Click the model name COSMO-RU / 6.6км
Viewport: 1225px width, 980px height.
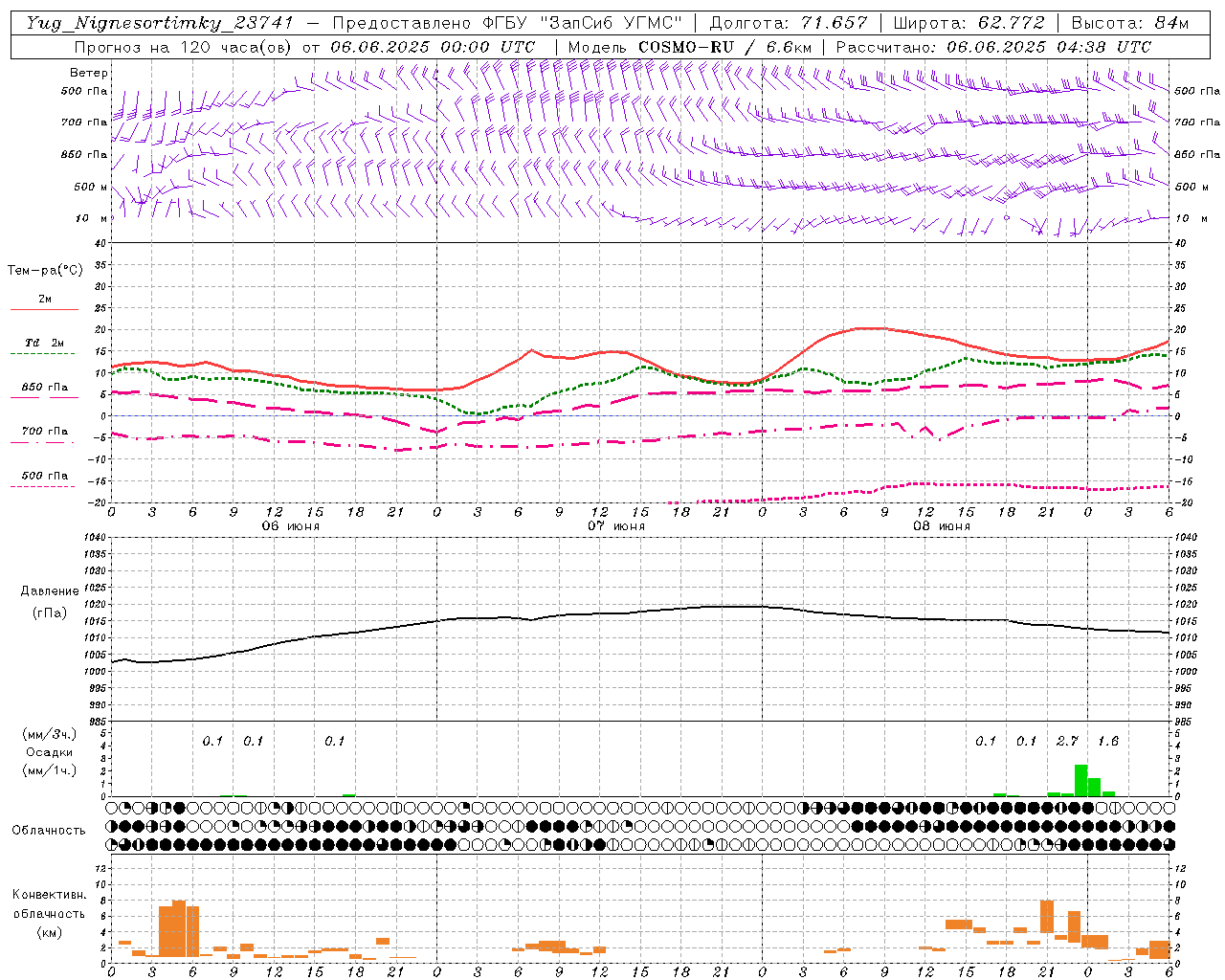724,47
